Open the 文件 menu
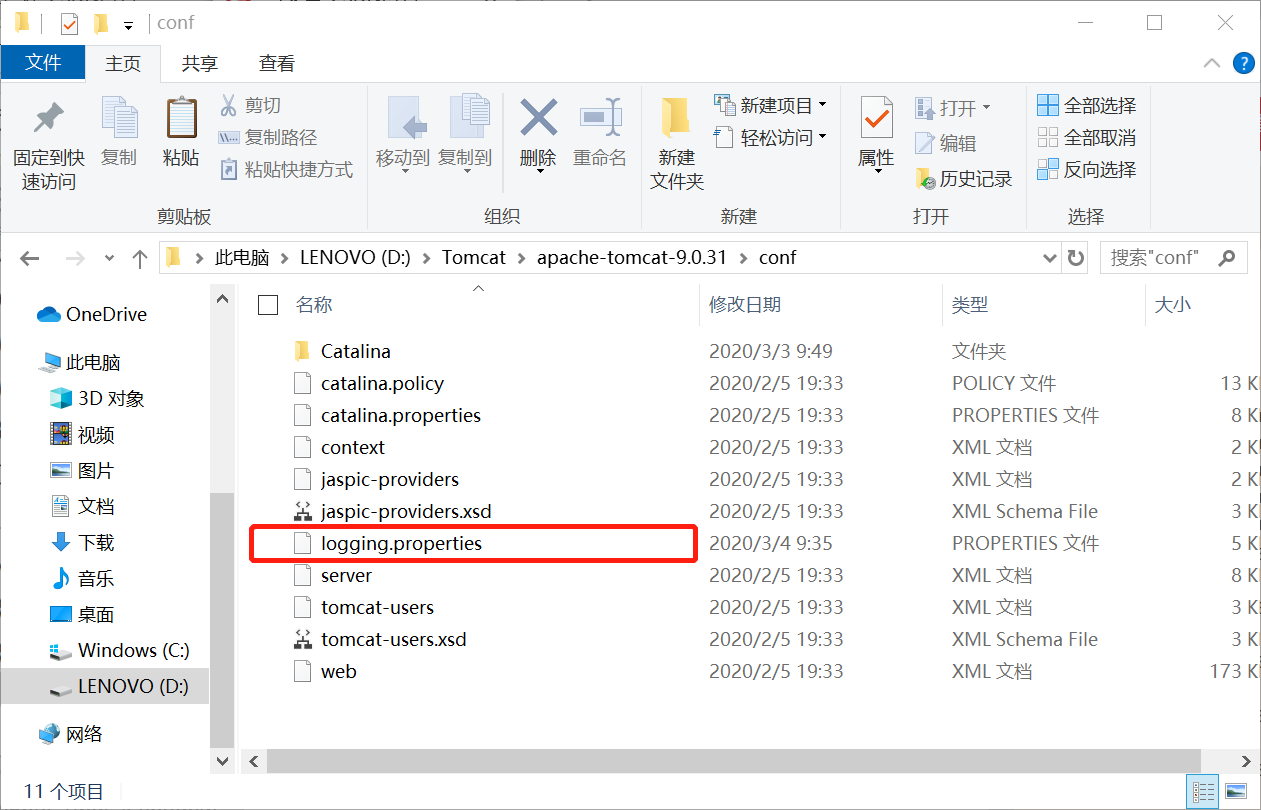Image resolution: width=1261 pixels, height=810 pixels. click(x=43, y=62)
